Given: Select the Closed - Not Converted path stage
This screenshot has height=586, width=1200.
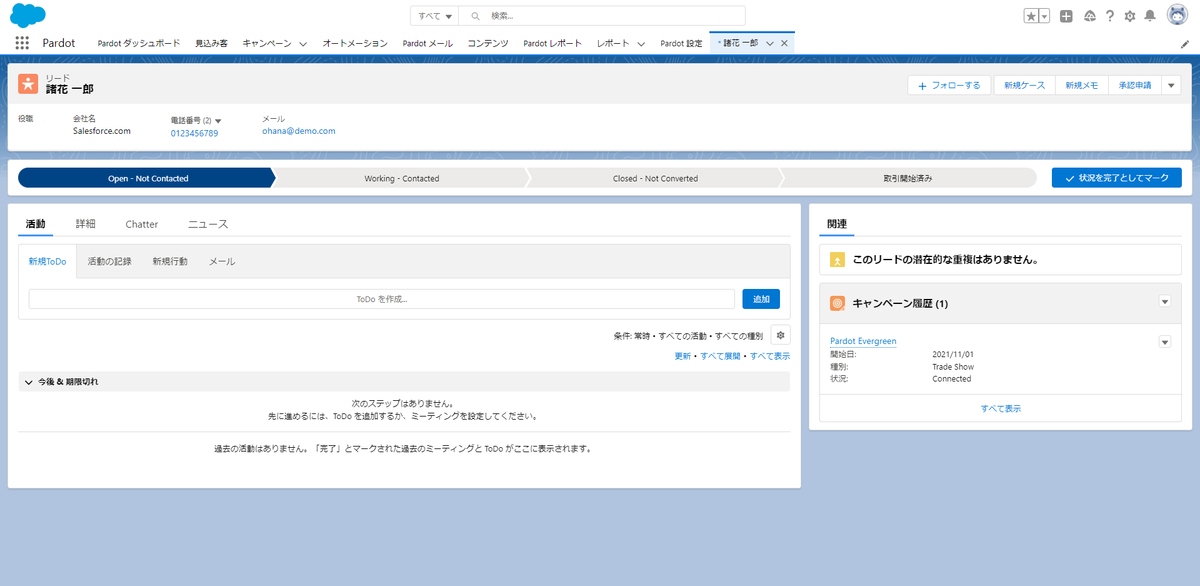Looking at the screenshot, I should (655, 178).
